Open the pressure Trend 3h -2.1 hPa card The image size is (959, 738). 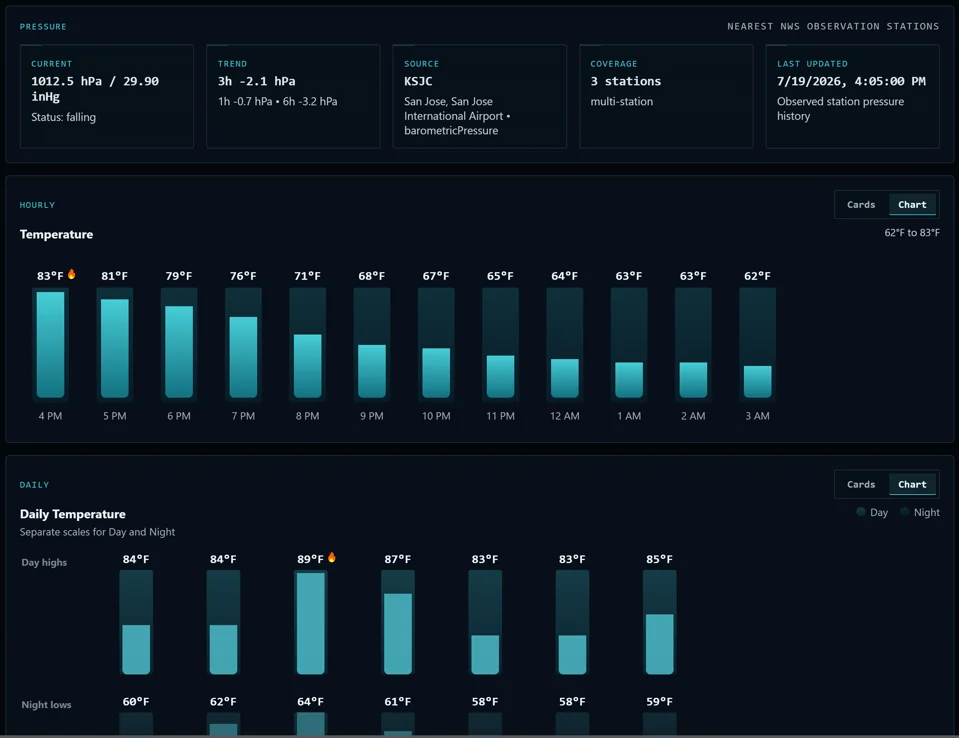[x=293, y=96]
